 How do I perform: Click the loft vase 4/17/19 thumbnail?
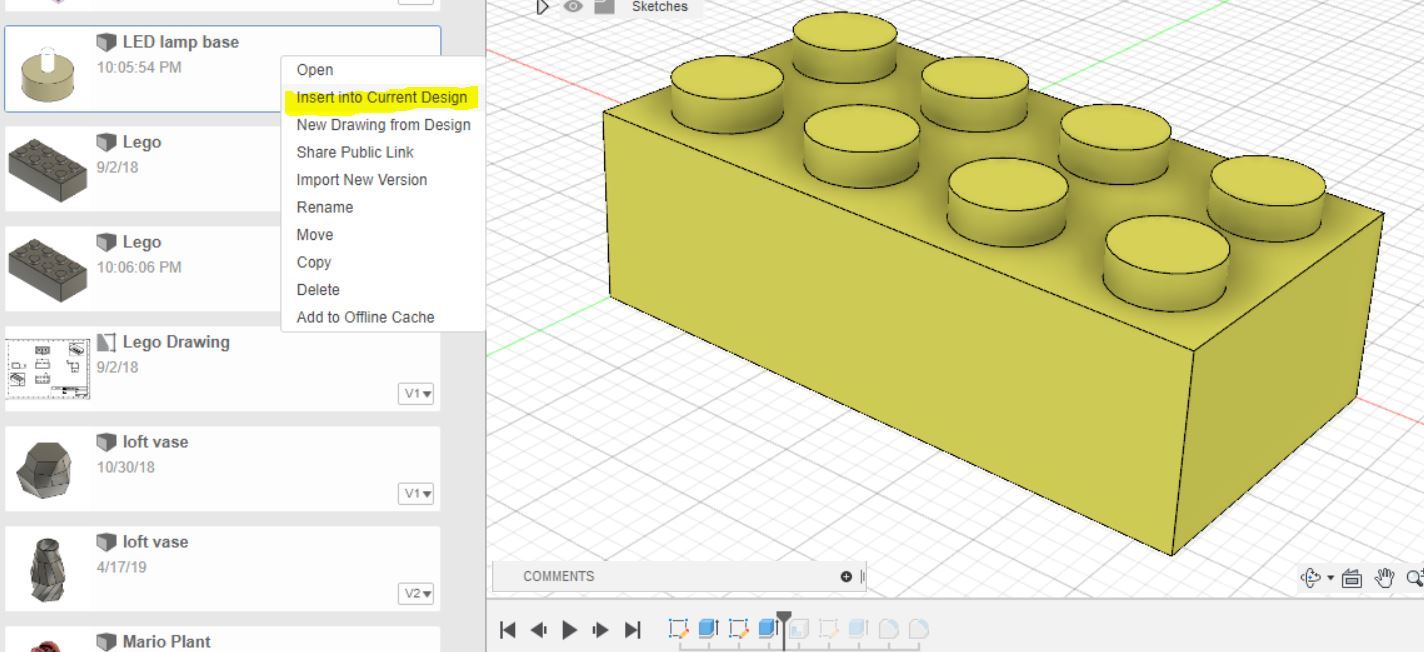(45, 569)
